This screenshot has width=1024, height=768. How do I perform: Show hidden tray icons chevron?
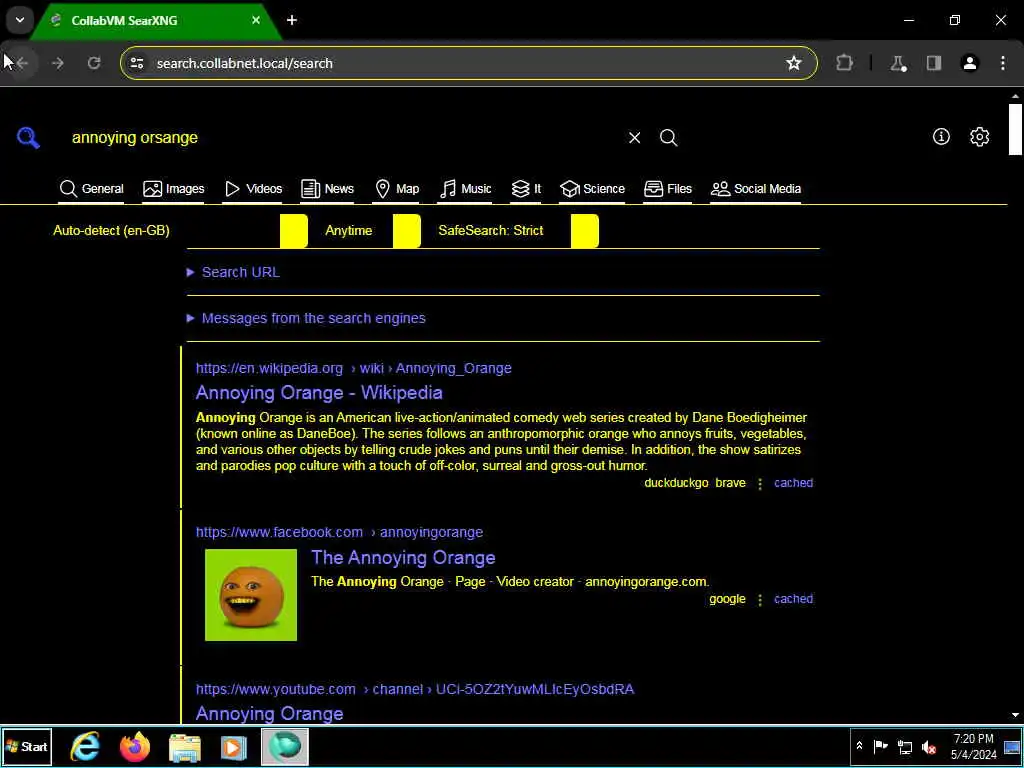859,746
